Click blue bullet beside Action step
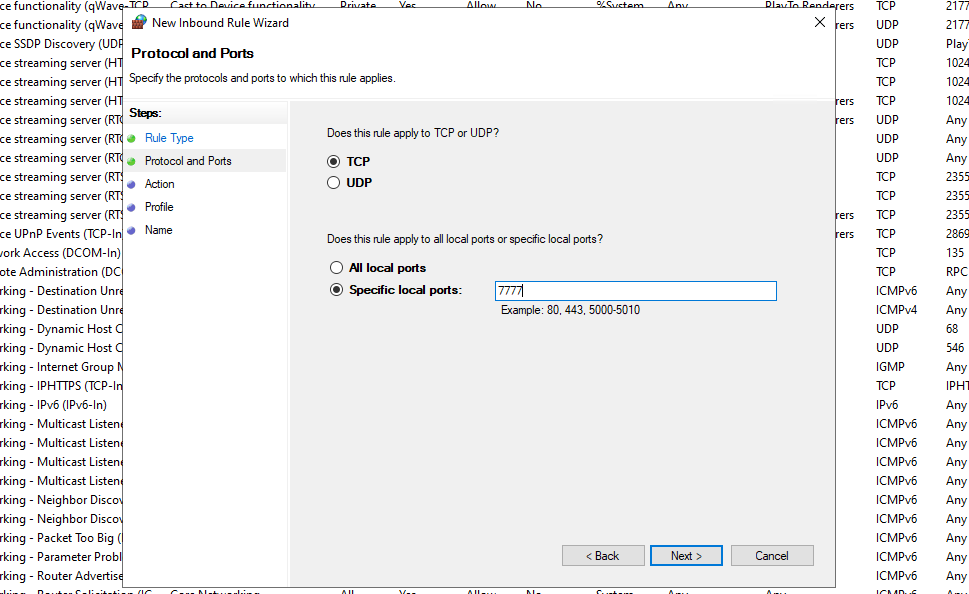The width and height of the screenshot is (969, 594). pos(131,184)
